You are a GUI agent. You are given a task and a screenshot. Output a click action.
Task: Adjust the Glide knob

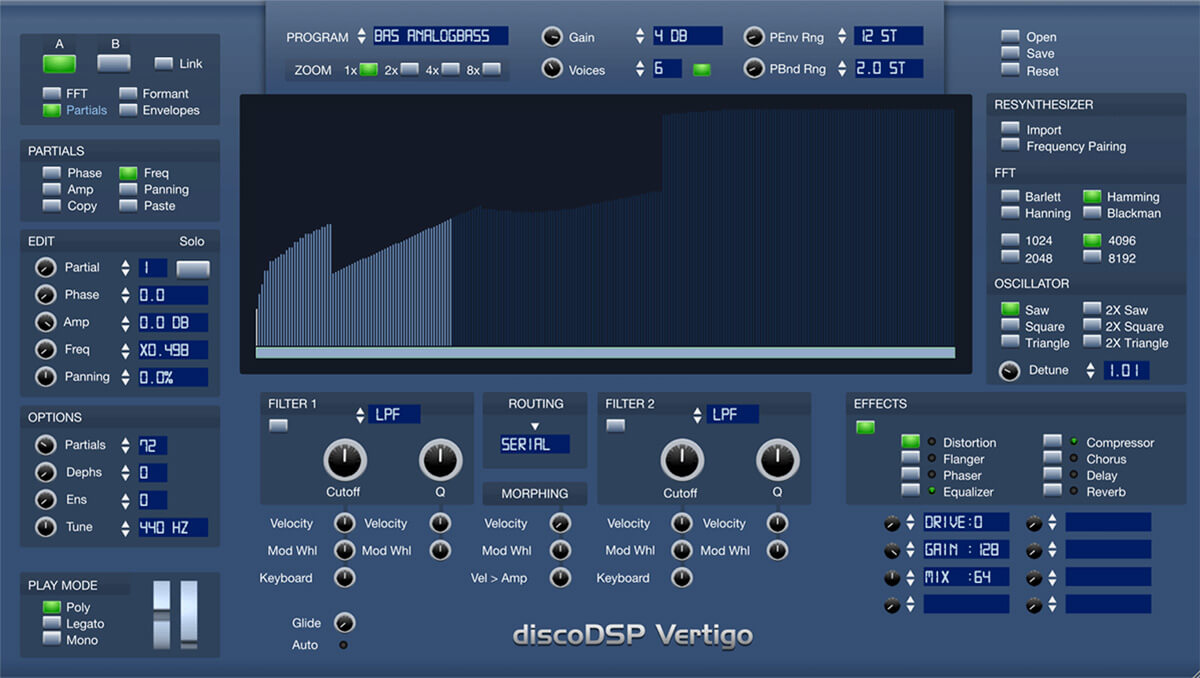pyautogui.click(x=344, y=622)
